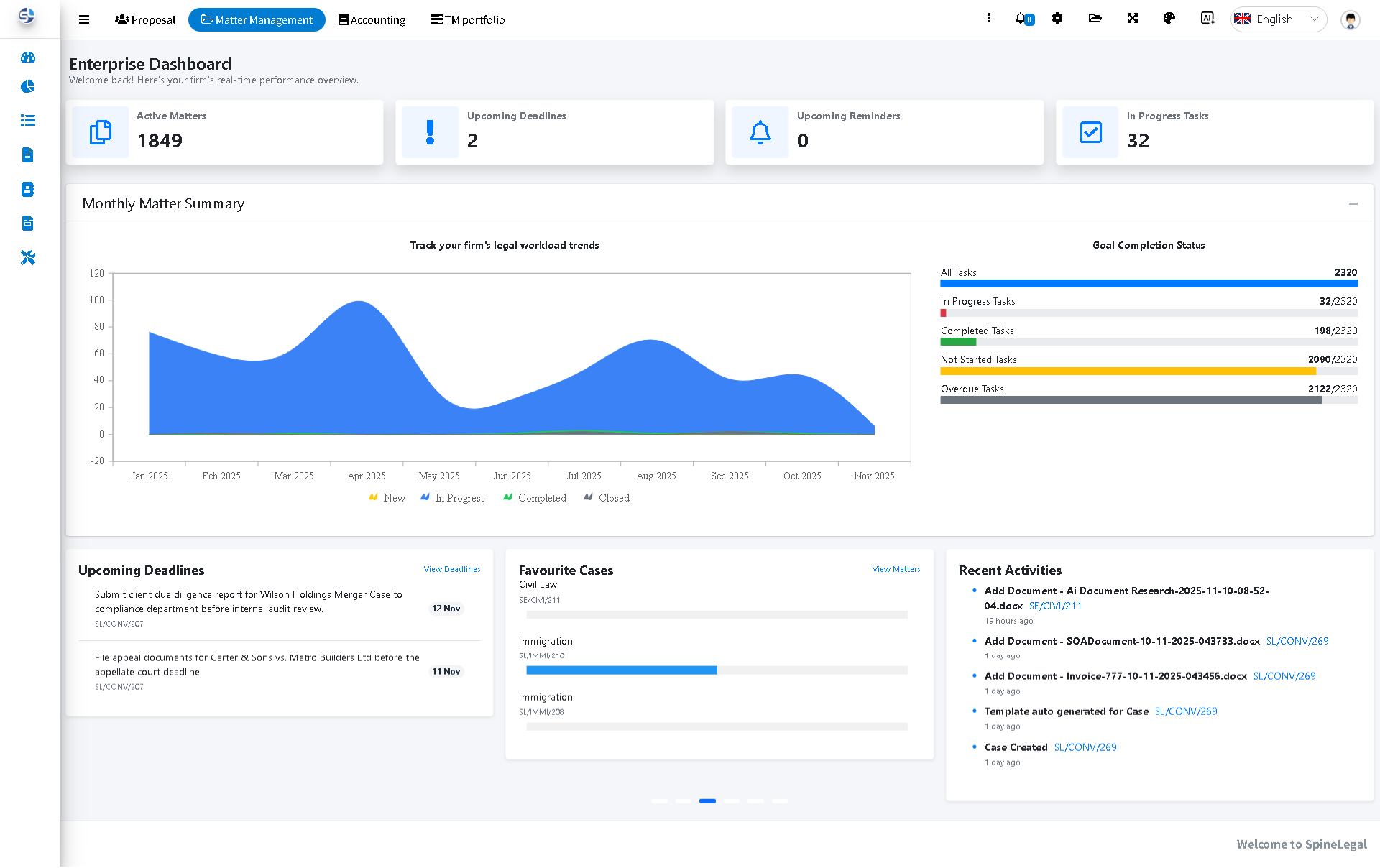Open the pie chart sidebar icon
Image resolution: width=1380 pixels, height=868 pixels.
[28, 87]
